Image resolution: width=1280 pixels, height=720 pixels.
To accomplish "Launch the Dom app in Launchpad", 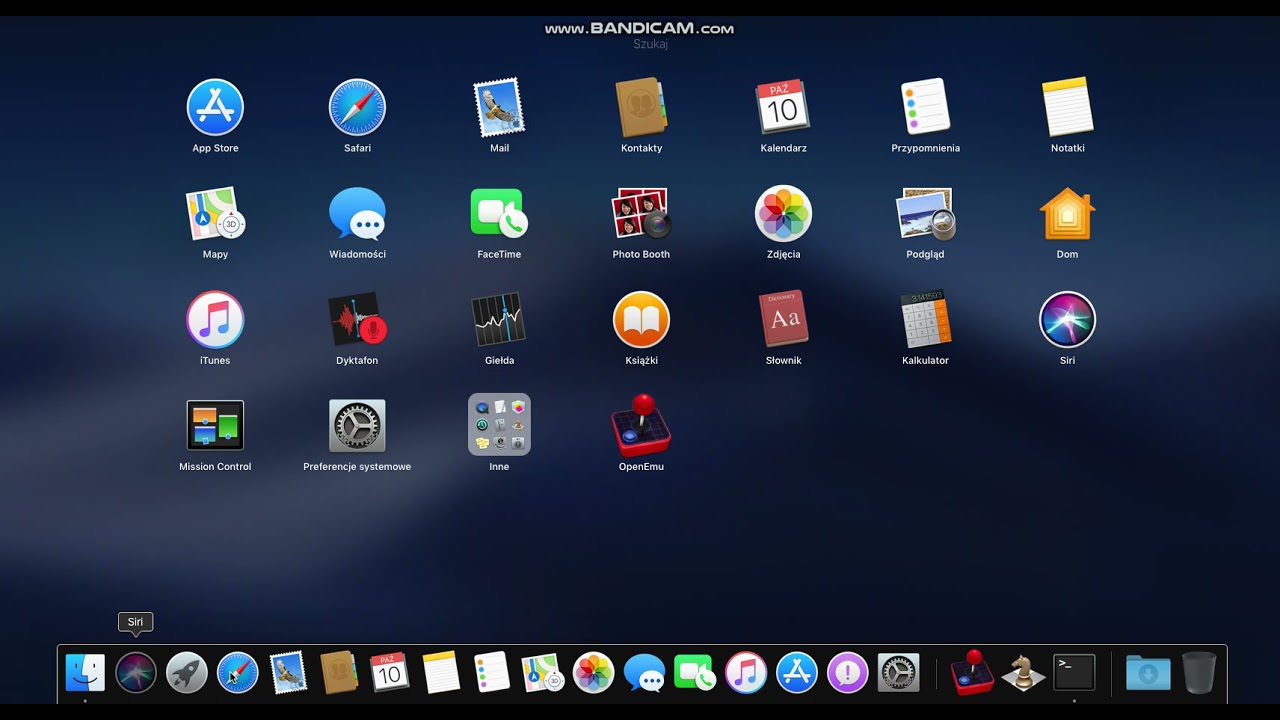I will coord(1067,214).
